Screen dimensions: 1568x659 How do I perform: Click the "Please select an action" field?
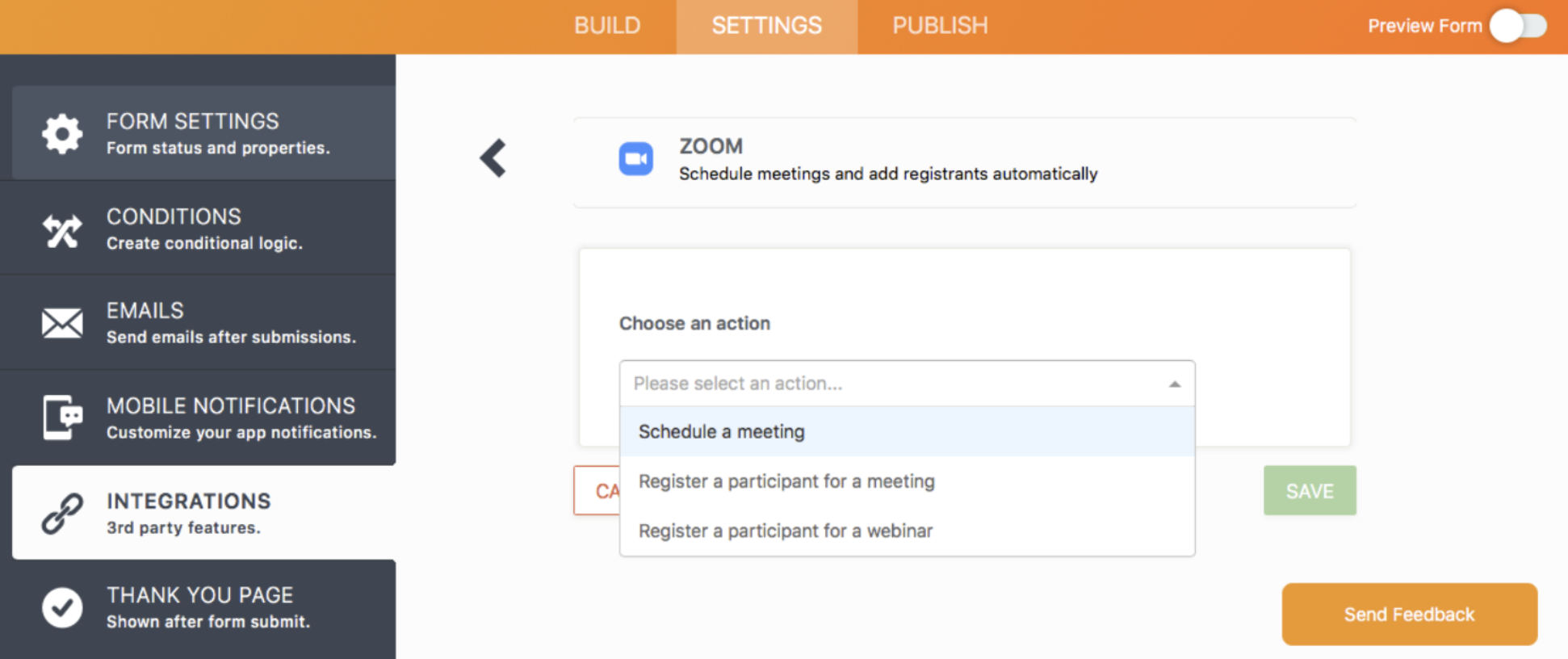coord(888,384)
